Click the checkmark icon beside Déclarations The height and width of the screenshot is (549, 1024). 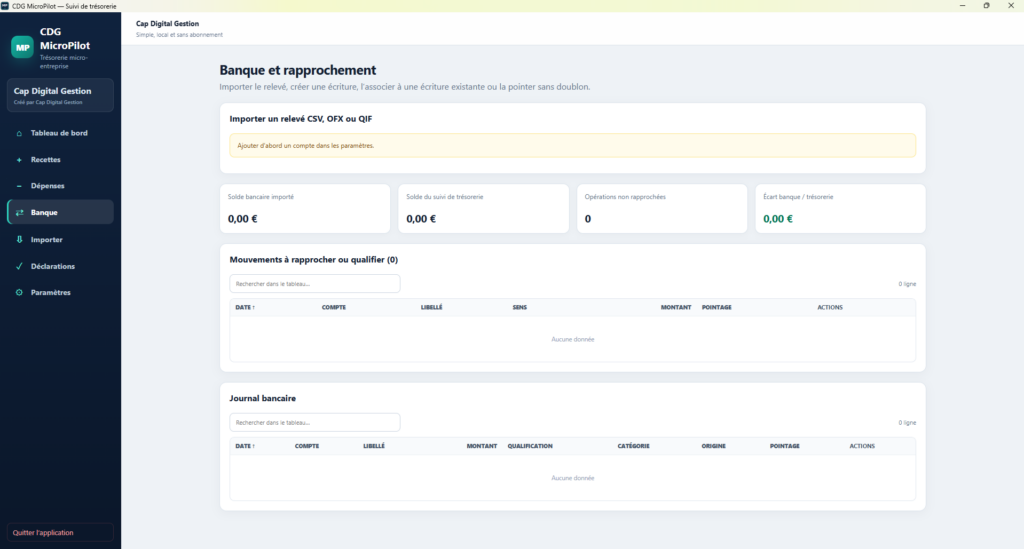(x=19, y=266)
